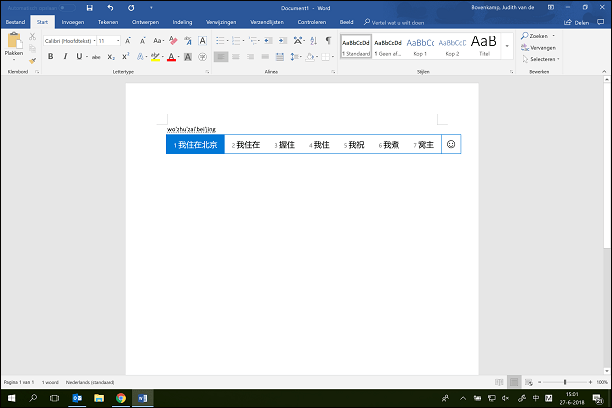Image resolution: width=612 pixels, height=408 pixels.
Task: Toggle the show paragraph marks ¶ button
Action: (x=328, y=41)
